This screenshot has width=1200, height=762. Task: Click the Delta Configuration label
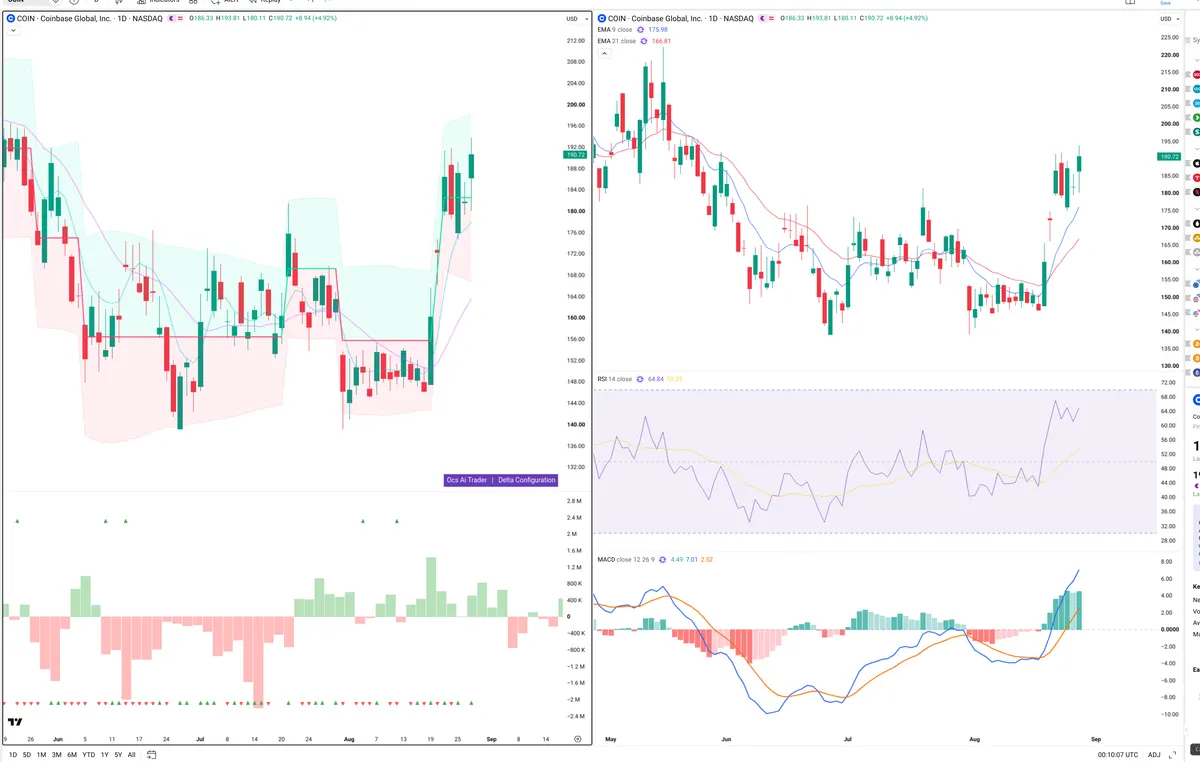[x=527, y=480]
